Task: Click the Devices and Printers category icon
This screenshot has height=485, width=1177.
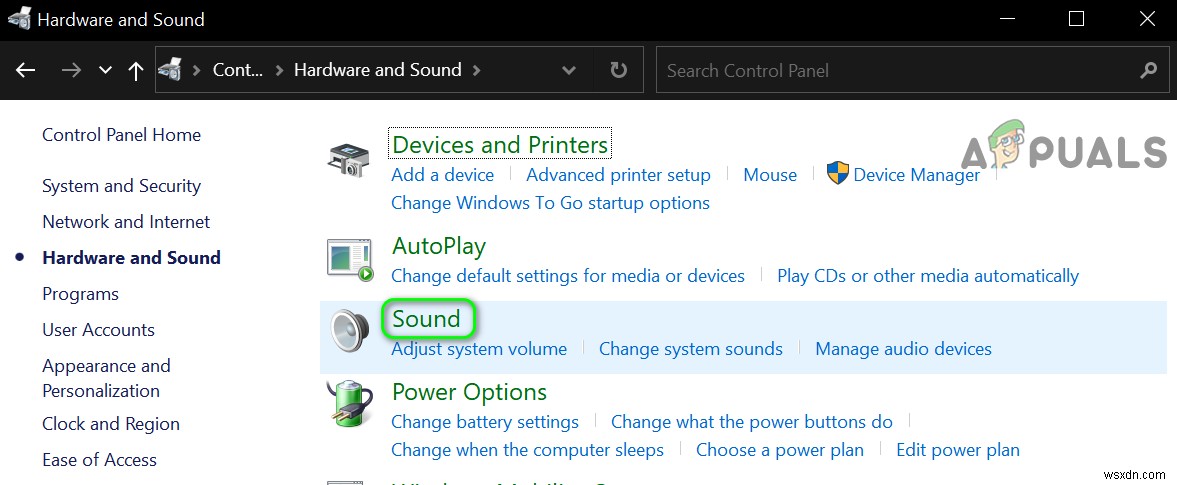Action: (348, 160)
